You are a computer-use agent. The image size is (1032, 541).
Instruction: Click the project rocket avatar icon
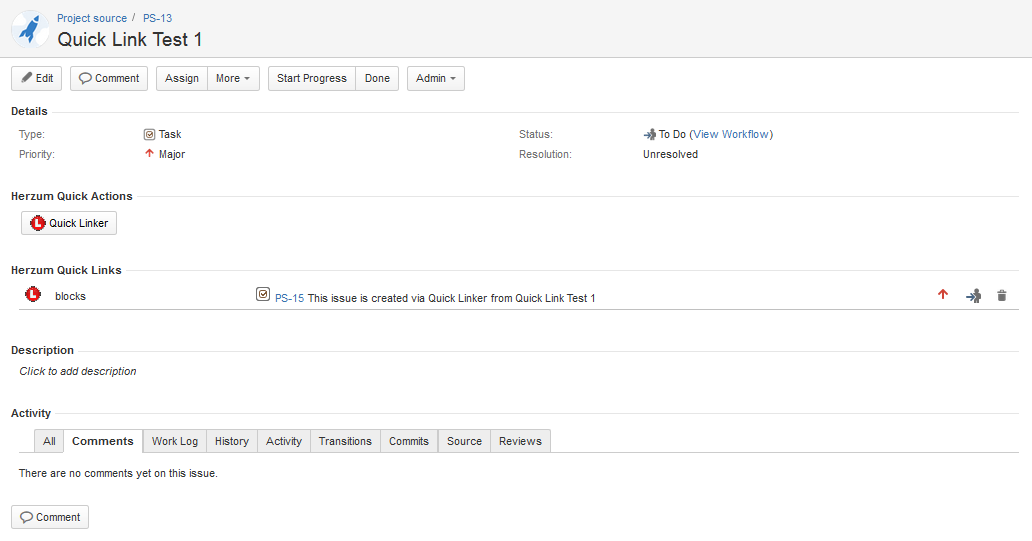tap(30, 29)
